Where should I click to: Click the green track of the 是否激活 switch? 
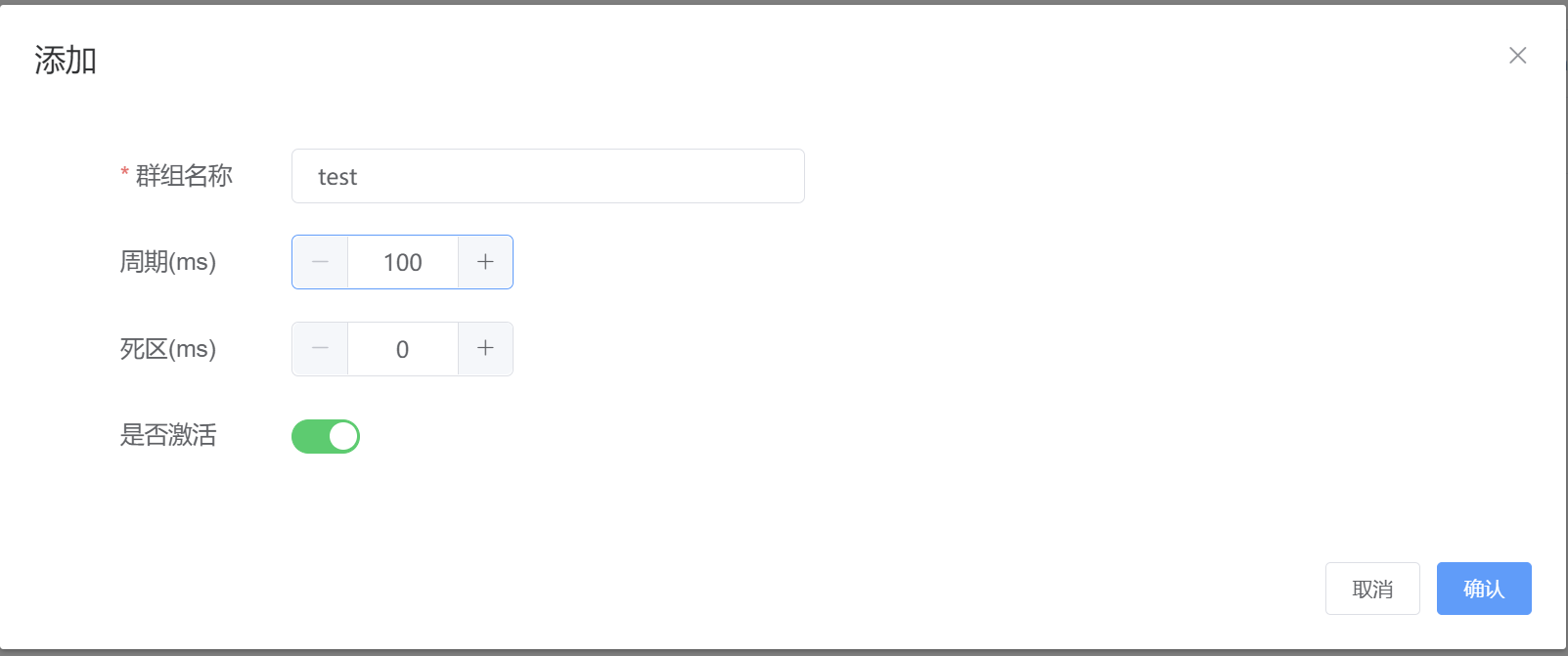coord(309,436)
